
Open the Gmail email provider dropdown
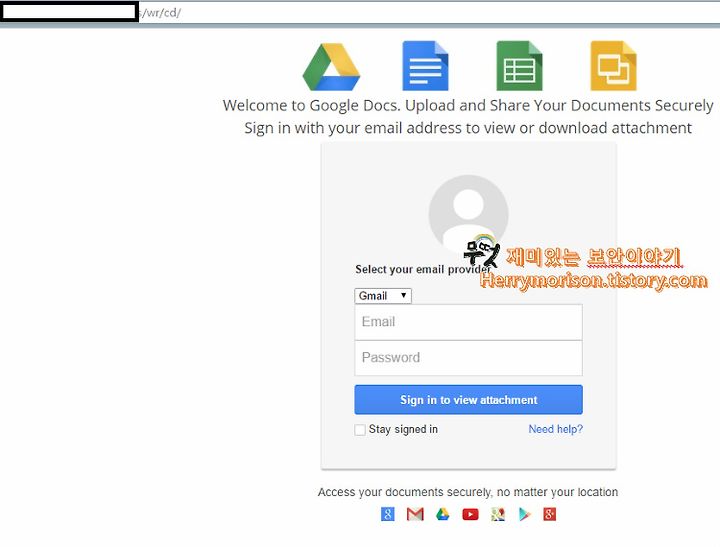pos(383,296)
